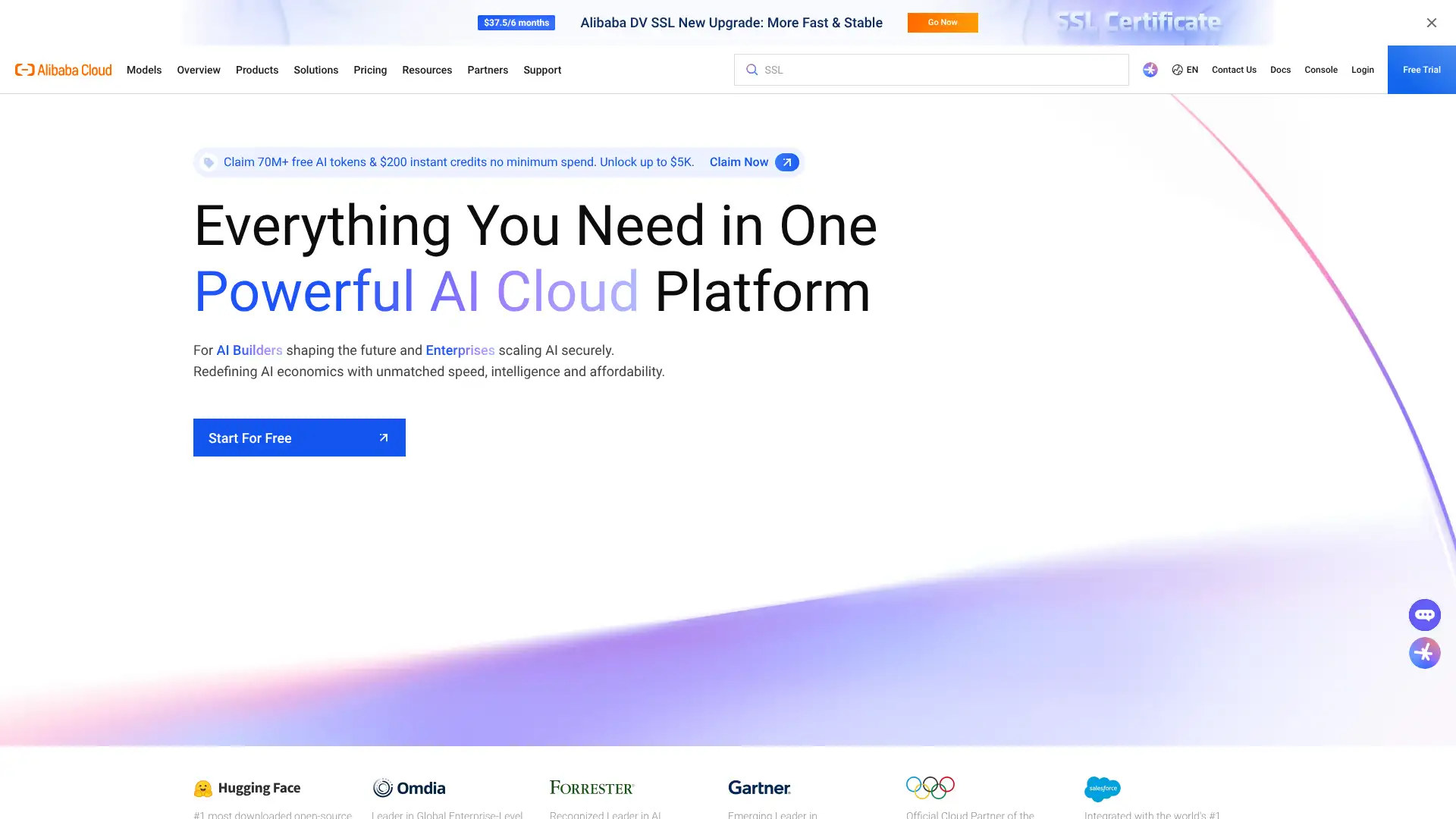The height and width of the screenshot is (819, 1456).
Task: Click the Omdia logo
Action: [409, 788]
